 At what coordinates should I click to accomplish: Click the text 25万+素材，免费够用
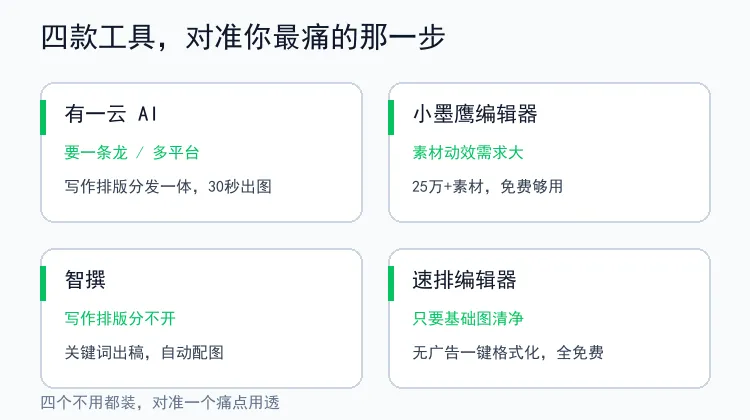487,187
